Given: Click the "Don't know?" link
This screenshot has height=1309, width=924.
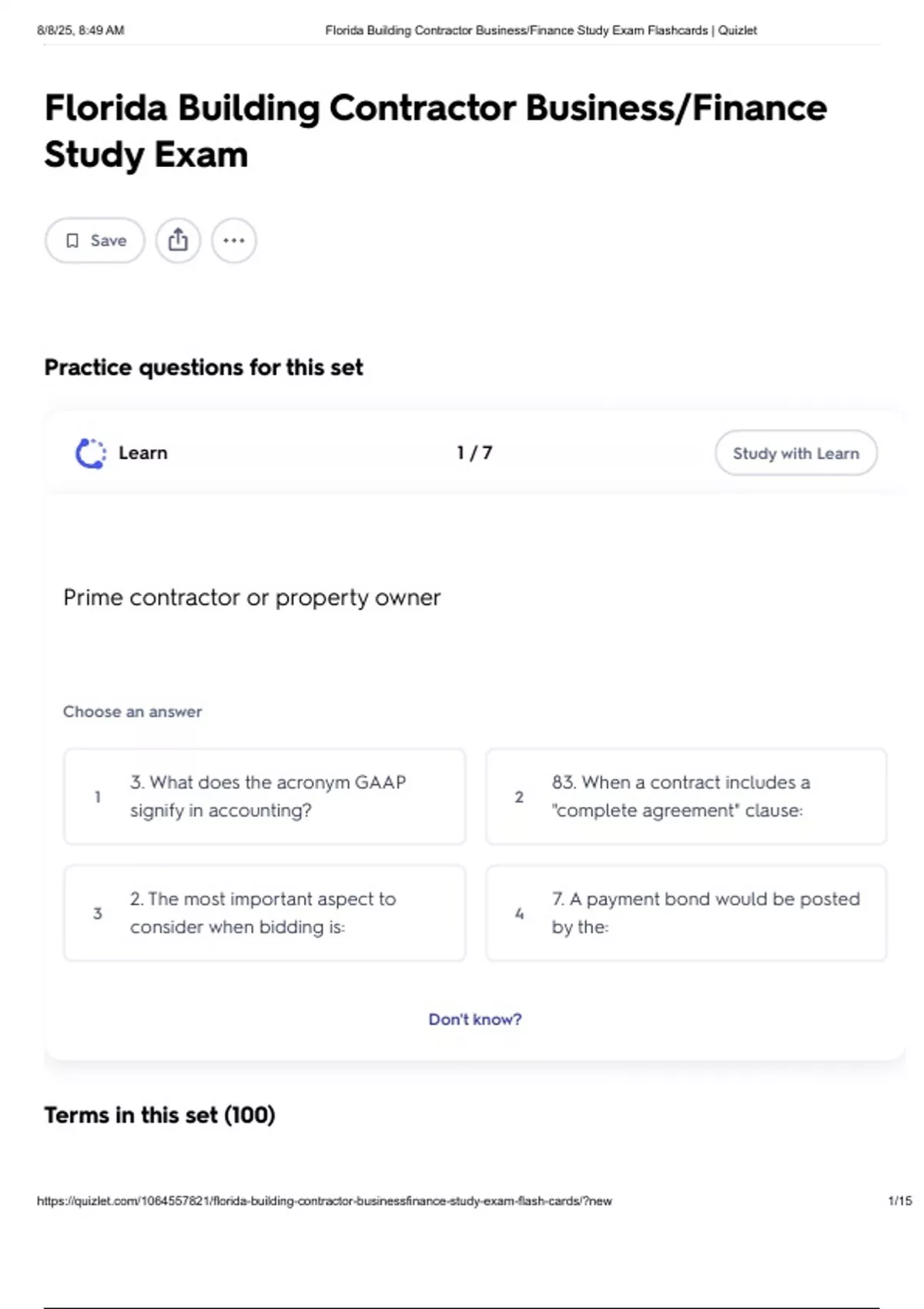Looking at the screenshot, I should coord(475,1019).
